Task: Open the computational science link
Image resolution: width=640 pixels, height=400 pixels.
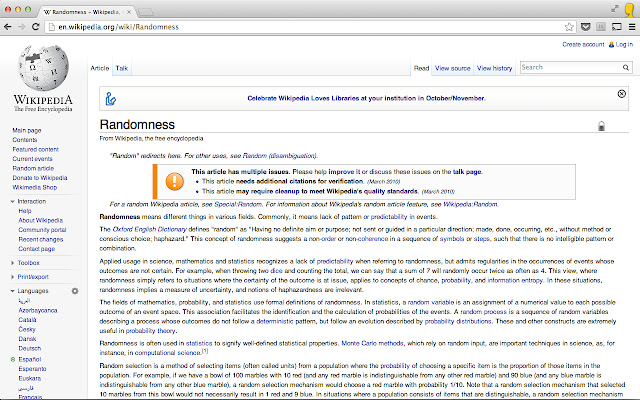Action: point(167,353)
